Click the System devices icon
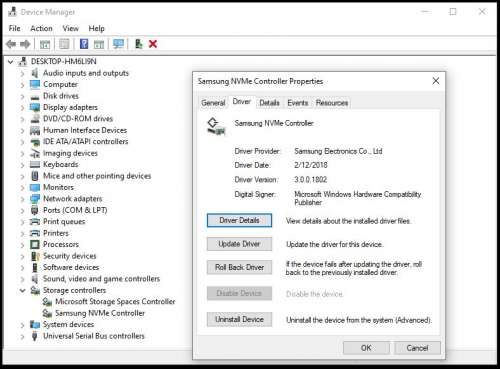The image size is (500, 369). (x=35, y=324)
